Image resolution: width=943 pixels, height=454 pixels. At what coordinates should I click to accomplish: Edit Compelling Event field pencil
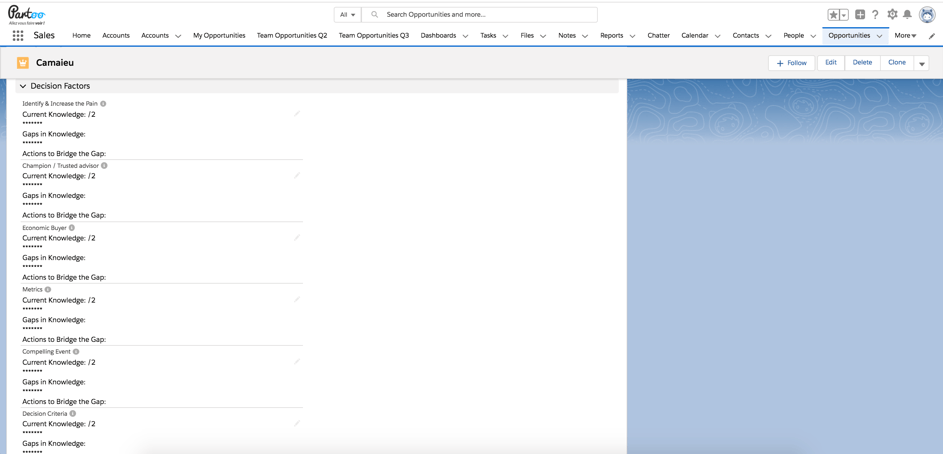(296, 362)
